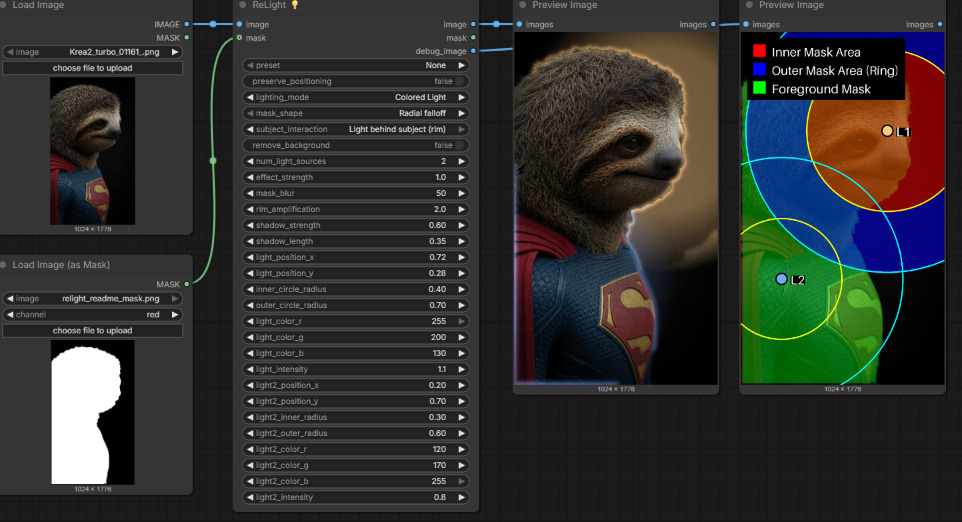The image size is (962, 522).
Task: Click the Load Image IMAGE output dot
Action: click(187, 25)
